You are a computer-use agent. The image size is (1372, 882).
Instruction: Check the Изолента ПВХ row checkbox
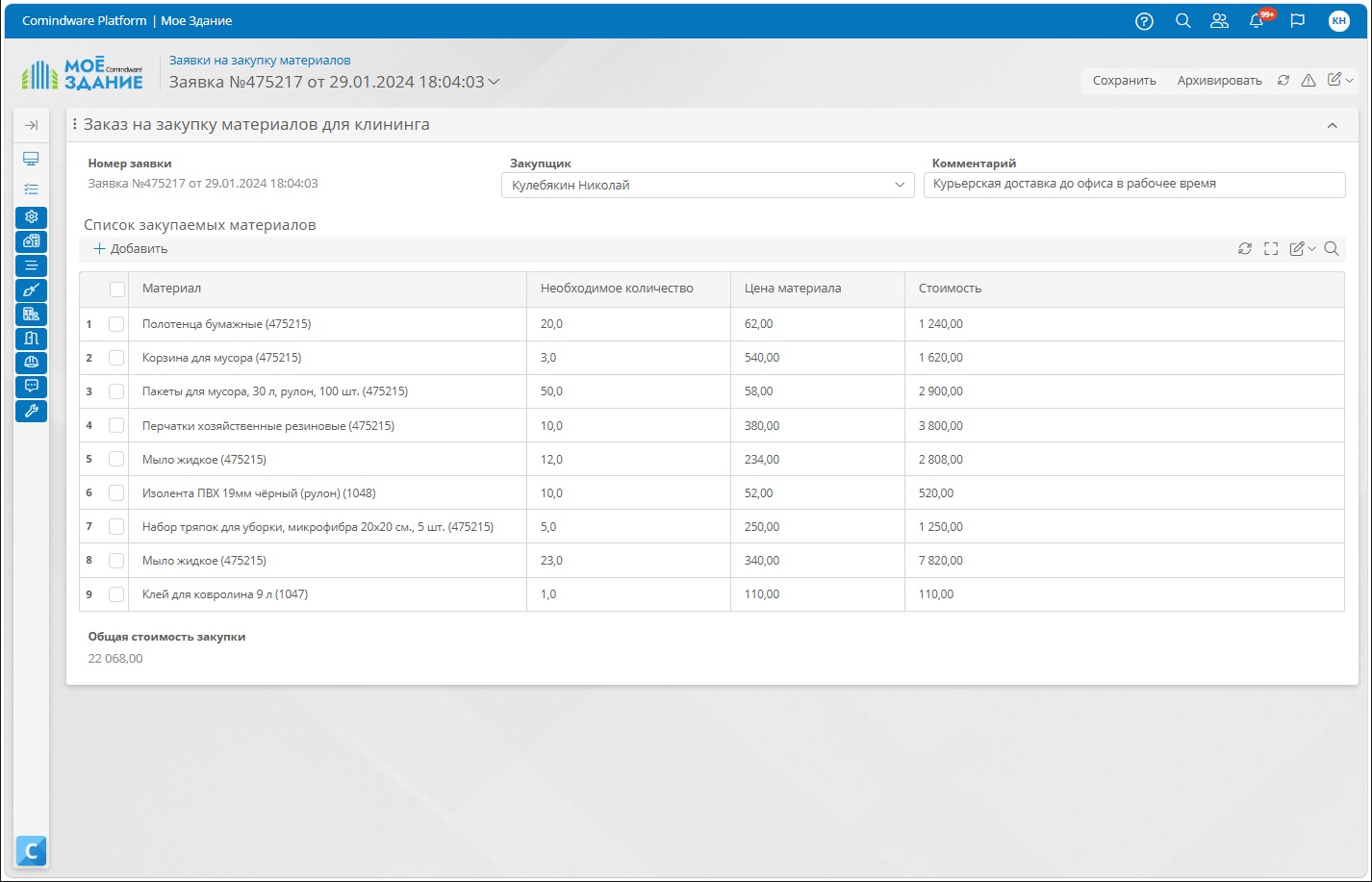point(116,493)
